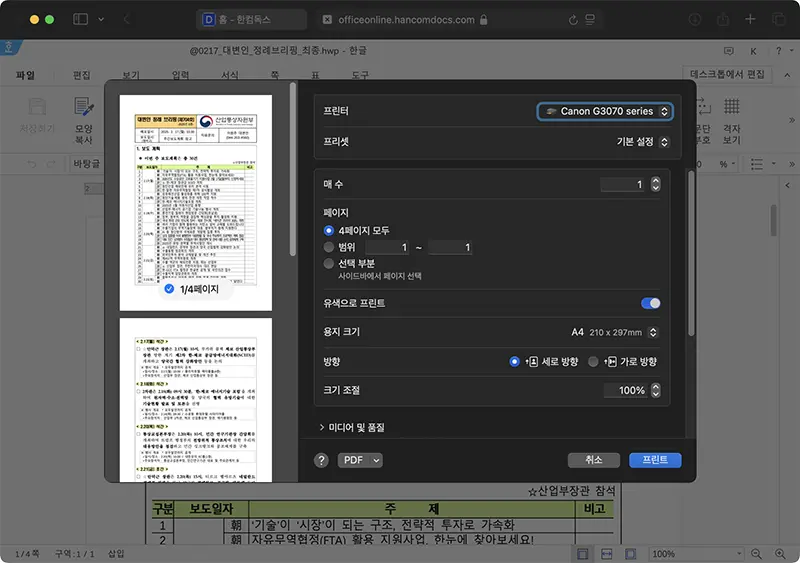Click the print dialog help button
Image resolution: width=800 pixels, height=563 pixels.
pos(321,460)
